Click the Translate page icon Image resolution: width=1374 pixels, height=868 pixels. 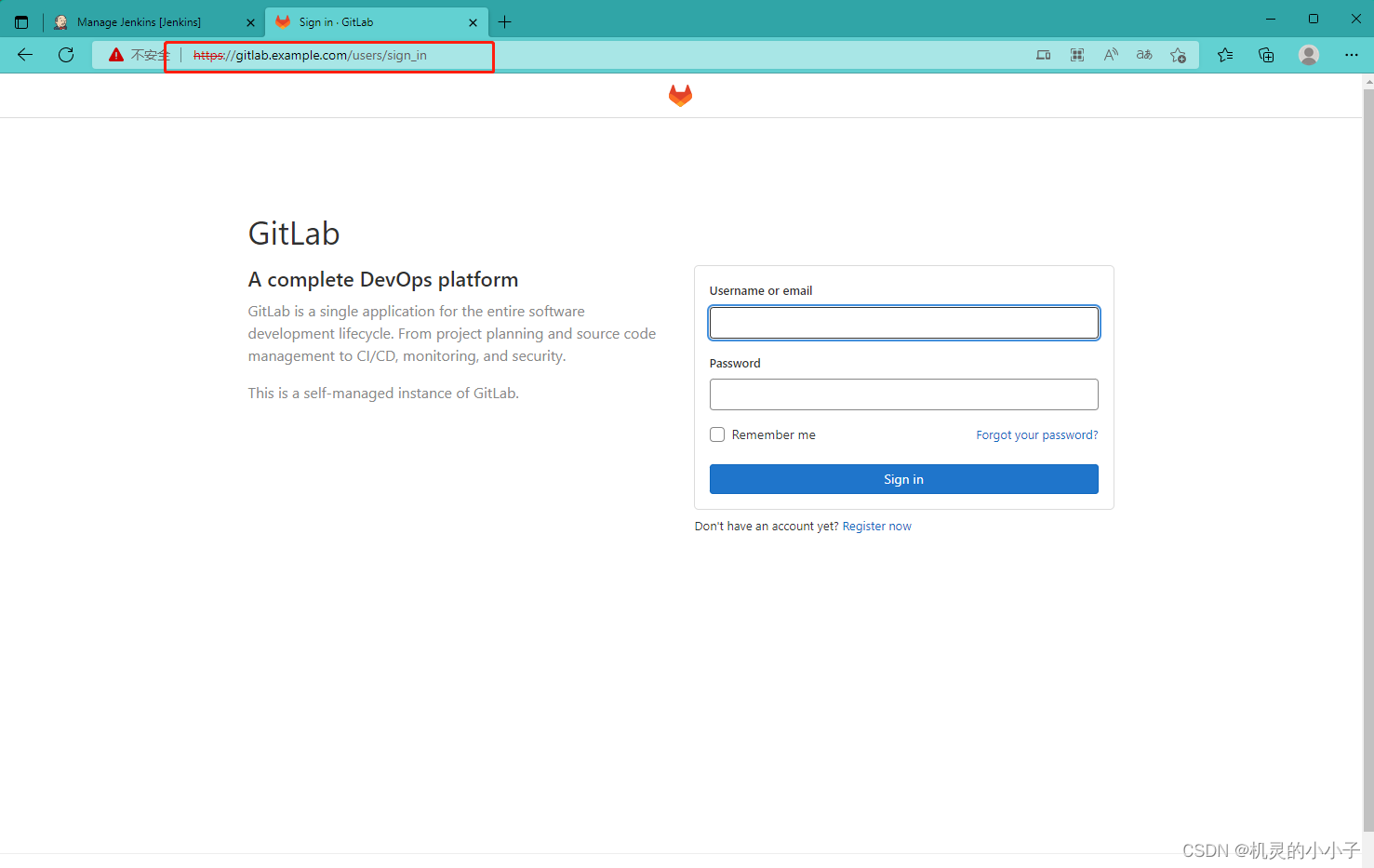1144,55
